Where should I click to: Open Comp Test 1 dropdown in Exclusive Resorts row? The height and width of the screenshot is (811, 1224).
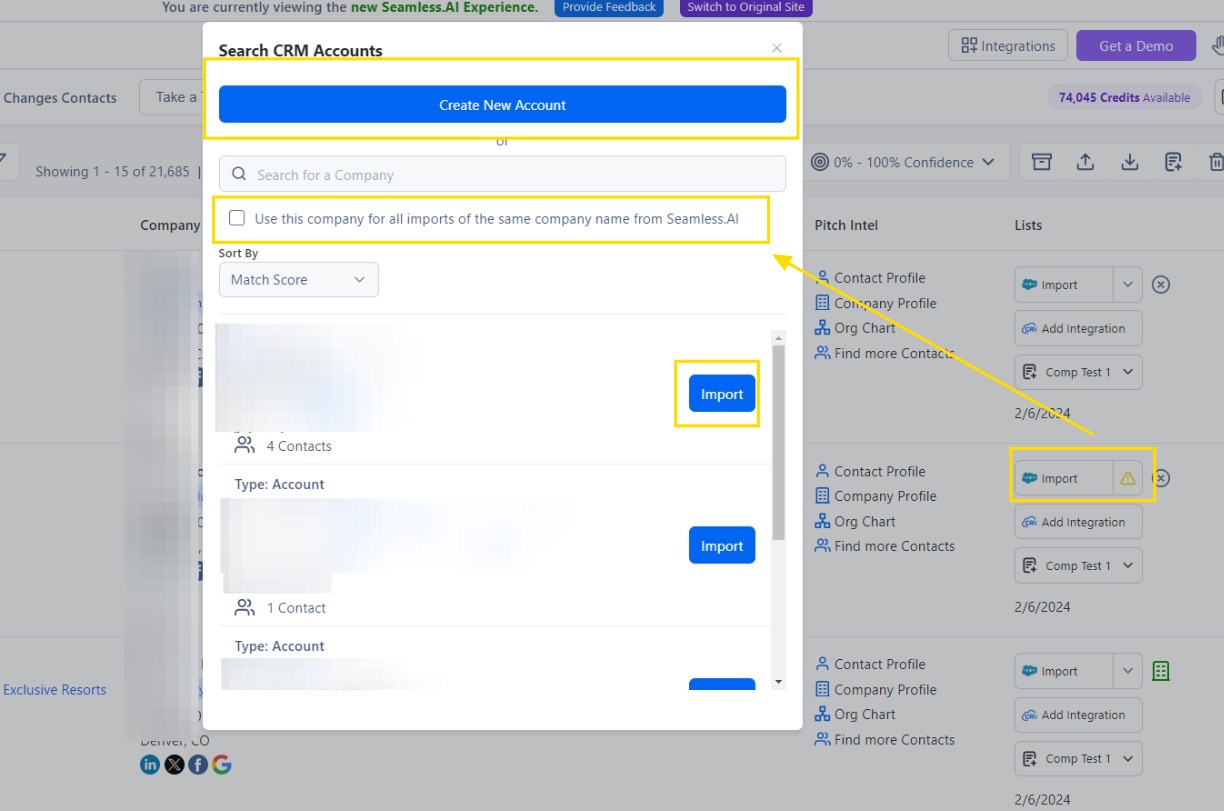[x=1078, y=759]
